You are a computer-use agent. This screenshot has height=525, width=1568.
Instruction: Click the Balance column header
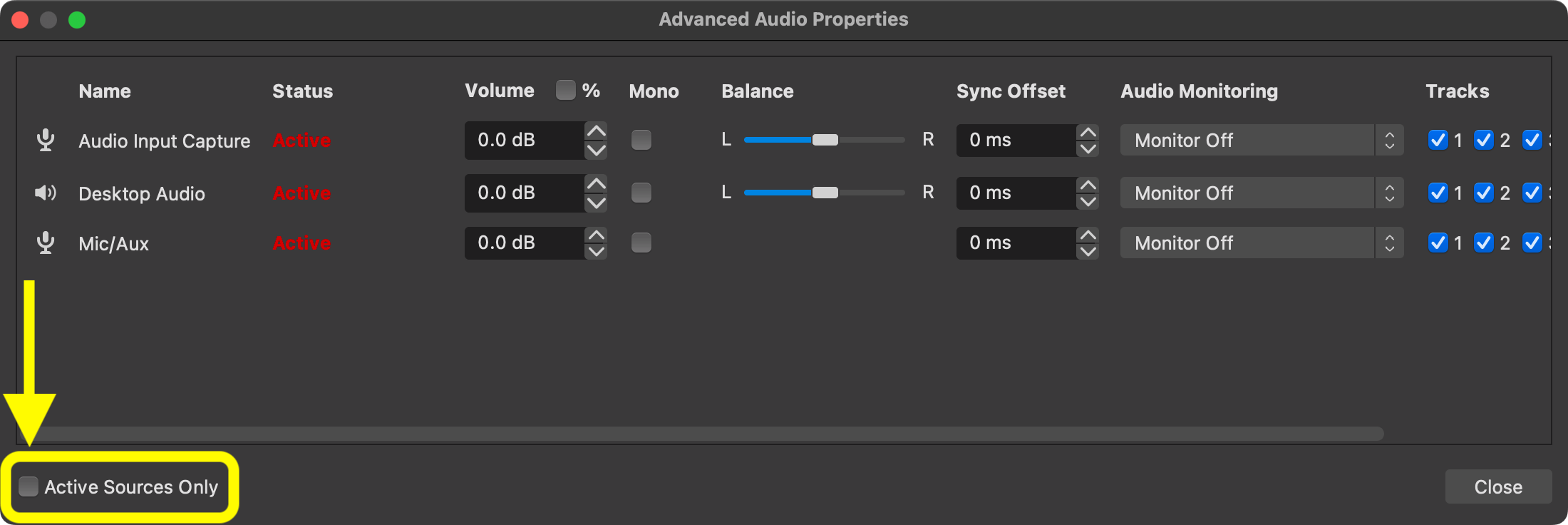click(x=758, y=91)
